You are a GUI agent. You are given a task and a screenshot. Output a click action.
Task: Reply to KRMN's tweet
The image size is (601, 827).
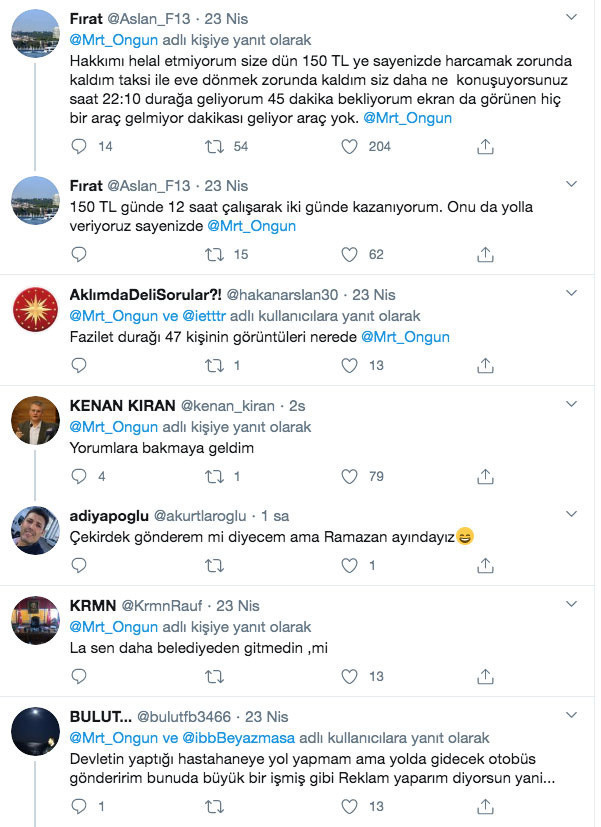coord(79,673)
